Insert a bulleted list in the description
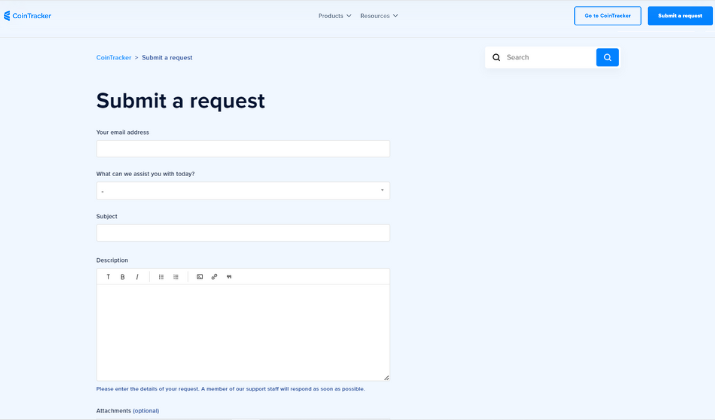715x420 pixels. point(176,277)
